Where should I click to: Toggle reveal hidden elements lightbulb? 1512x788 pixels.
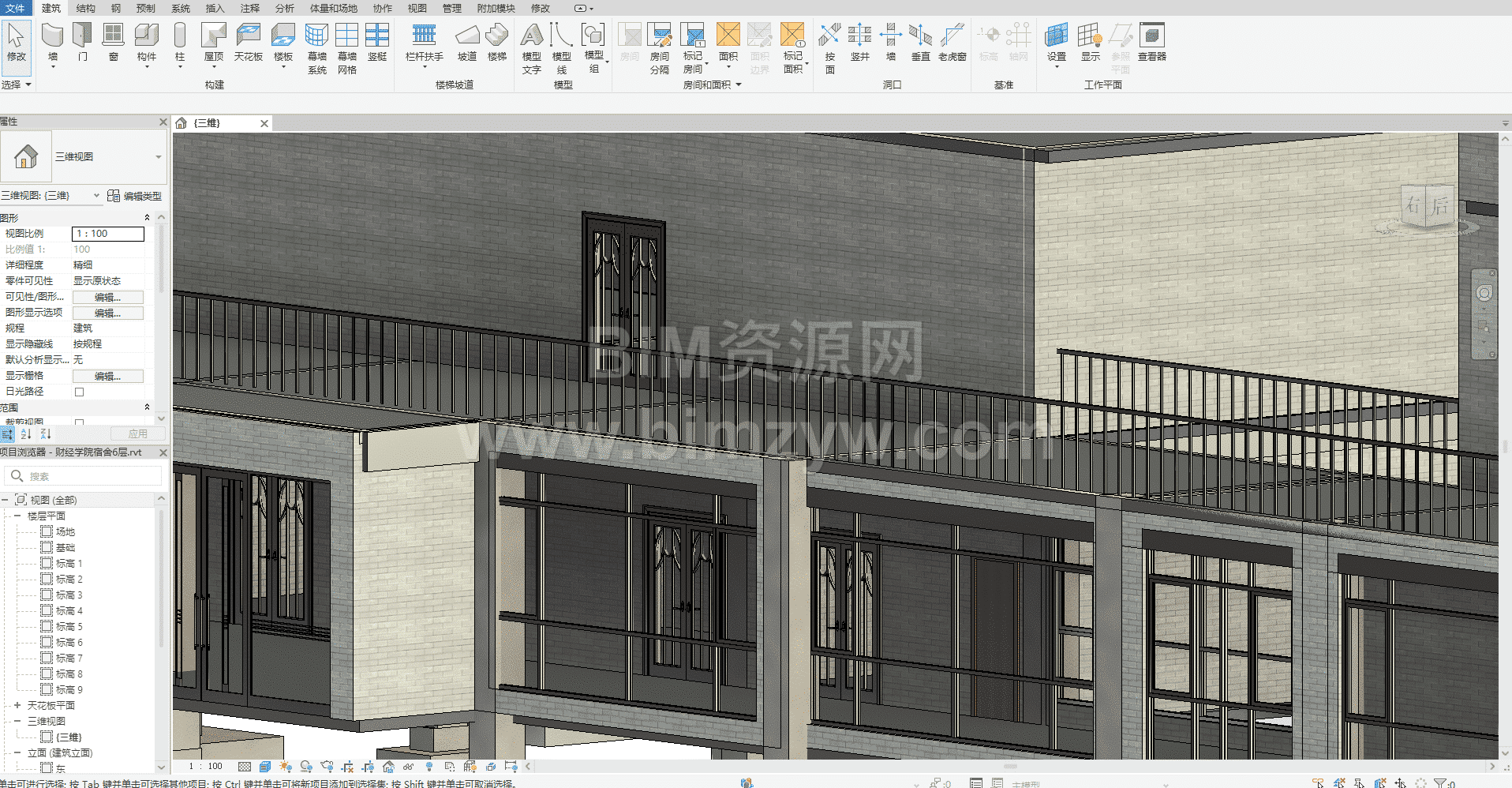pos(429,767)
